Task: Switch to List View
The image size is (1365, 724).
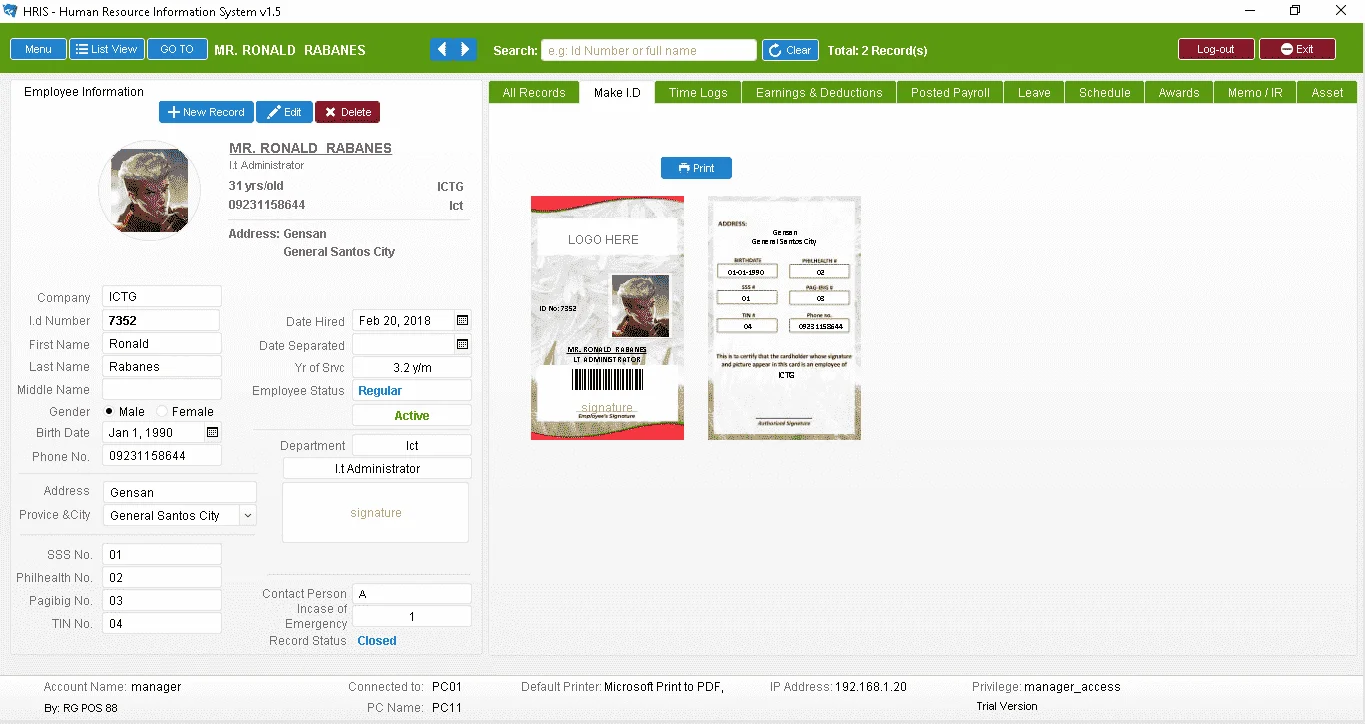Action: point(106,49)
